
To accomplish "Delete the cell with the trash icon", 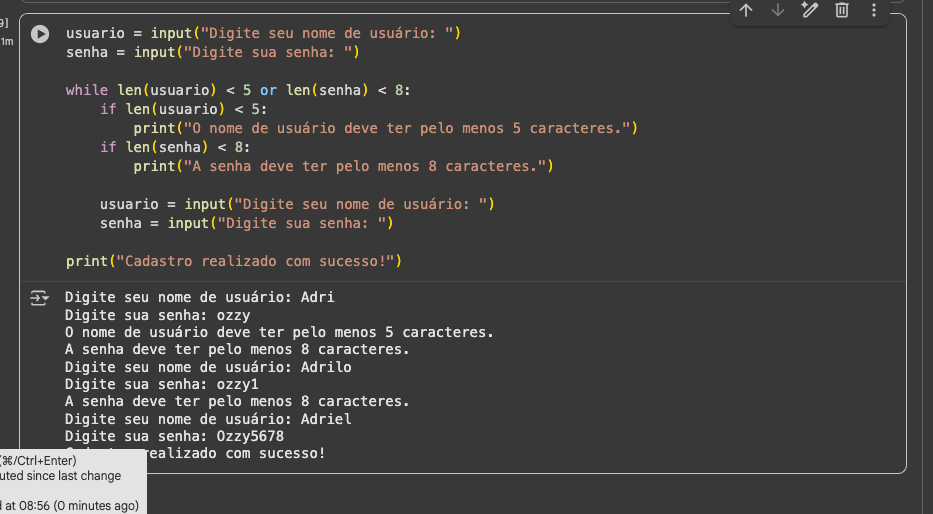I will (x=842, y=10).
